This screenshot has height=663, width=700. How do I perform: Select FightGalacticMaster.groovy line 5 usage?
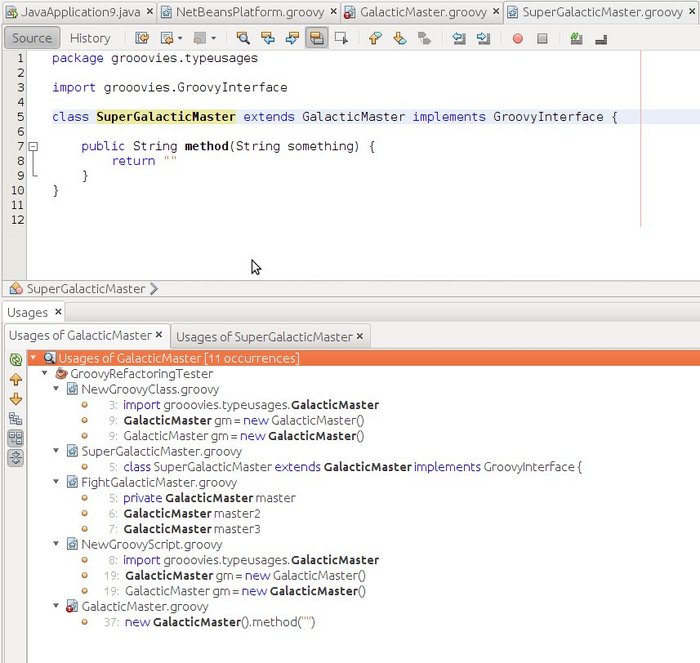[209, 497]
